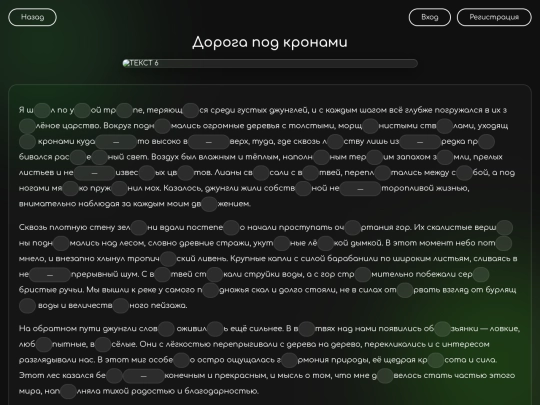The width and height of the screenshot is (540, 405).
Task: Fill the blank in 'п_дножья'
Action: (211, 290)
